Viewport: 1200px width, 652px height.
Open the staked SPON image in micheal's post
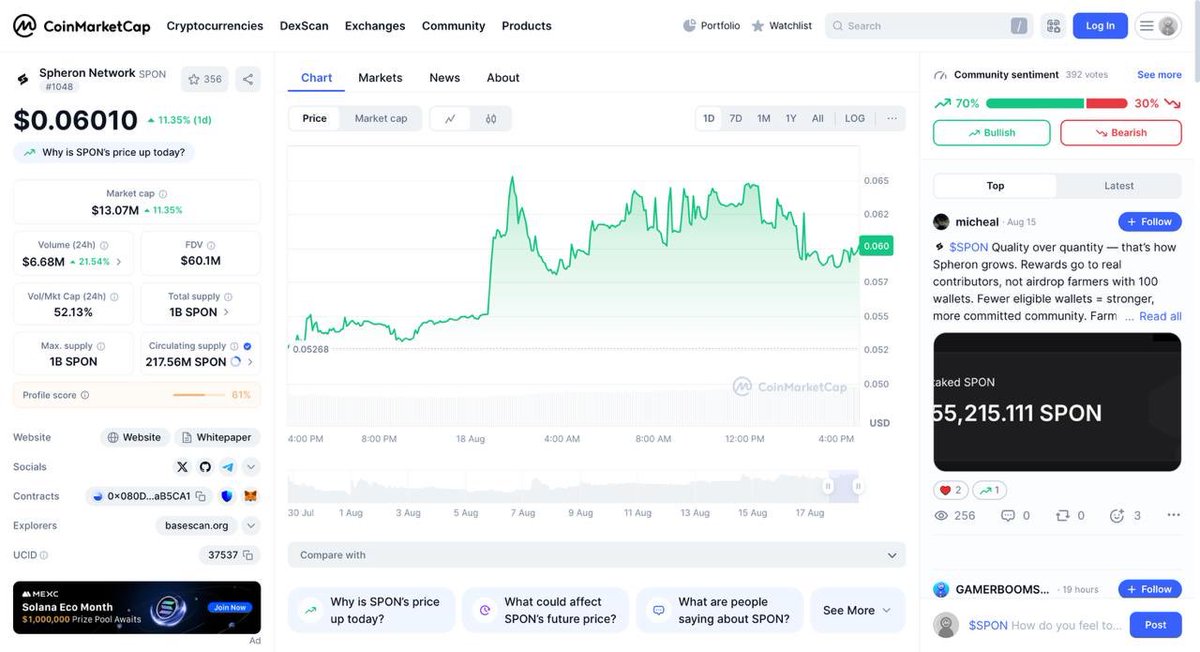point(1057,402)
